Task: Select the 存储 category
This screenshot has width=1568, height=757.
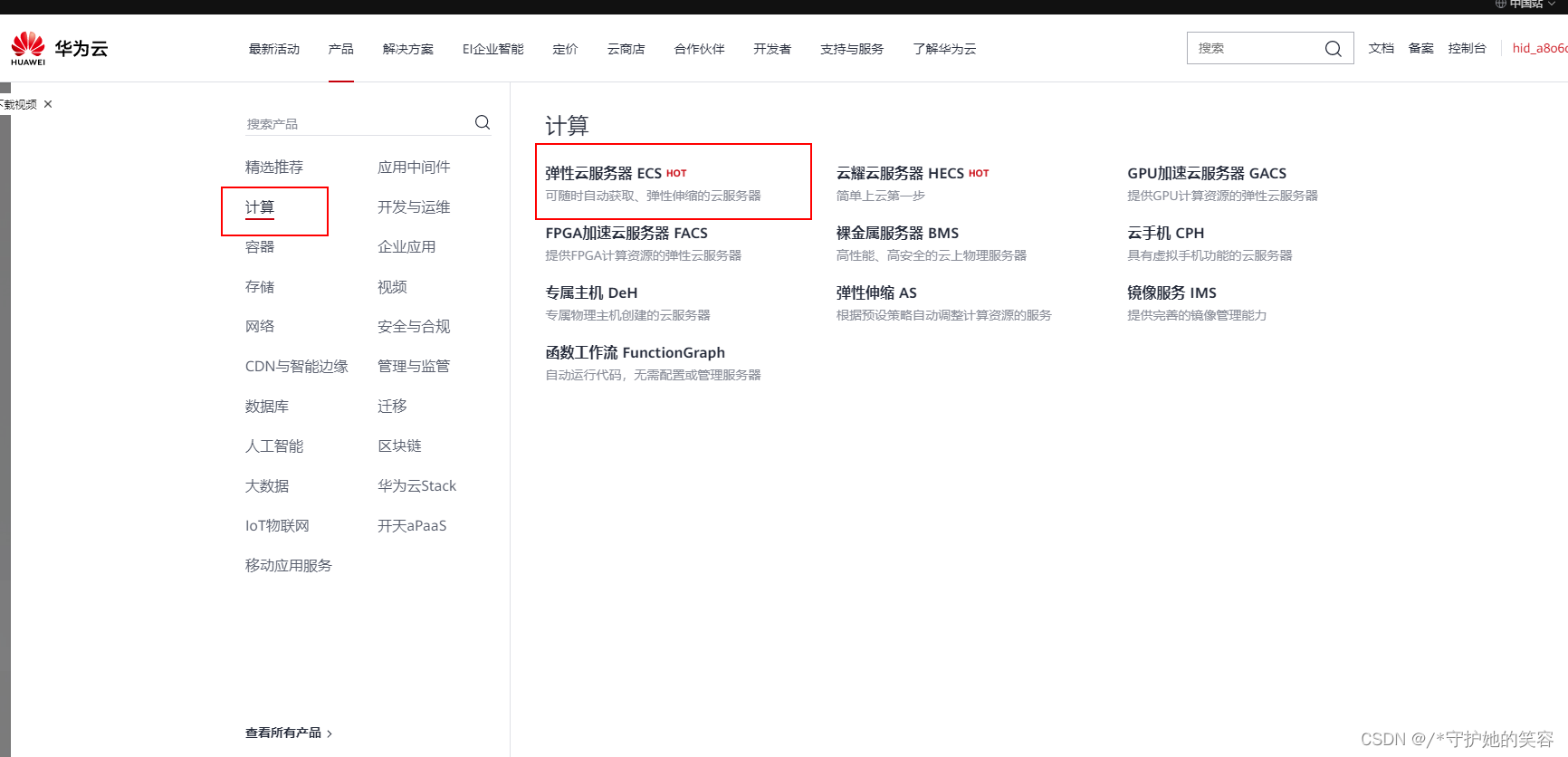Action: [260, 286]
